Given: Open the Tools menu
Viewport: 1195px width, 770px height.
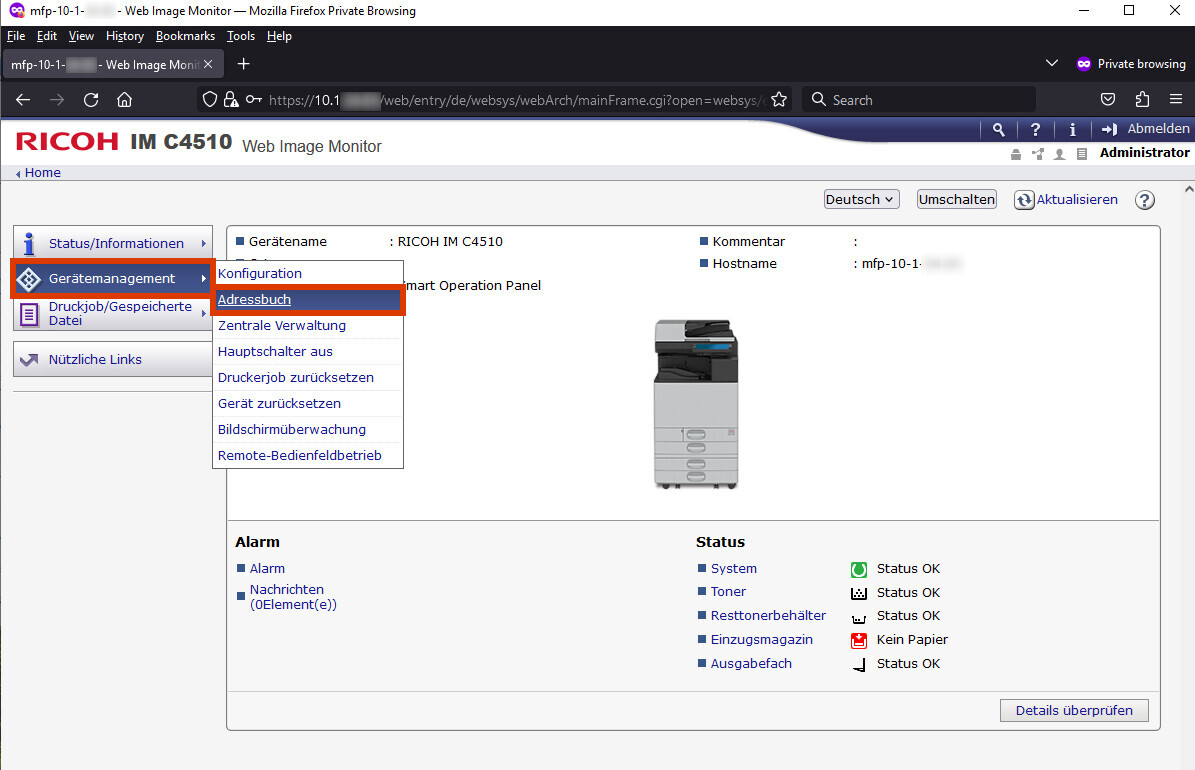Looking at the screenshot, I should pos(241,36).
